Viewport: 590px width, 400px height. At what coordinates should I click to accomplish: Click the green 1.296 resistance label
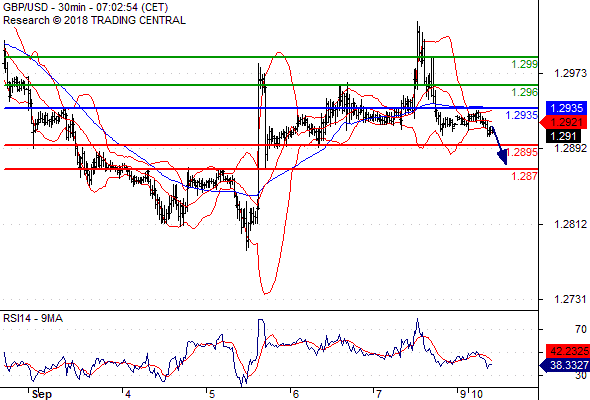click(524, 92)
